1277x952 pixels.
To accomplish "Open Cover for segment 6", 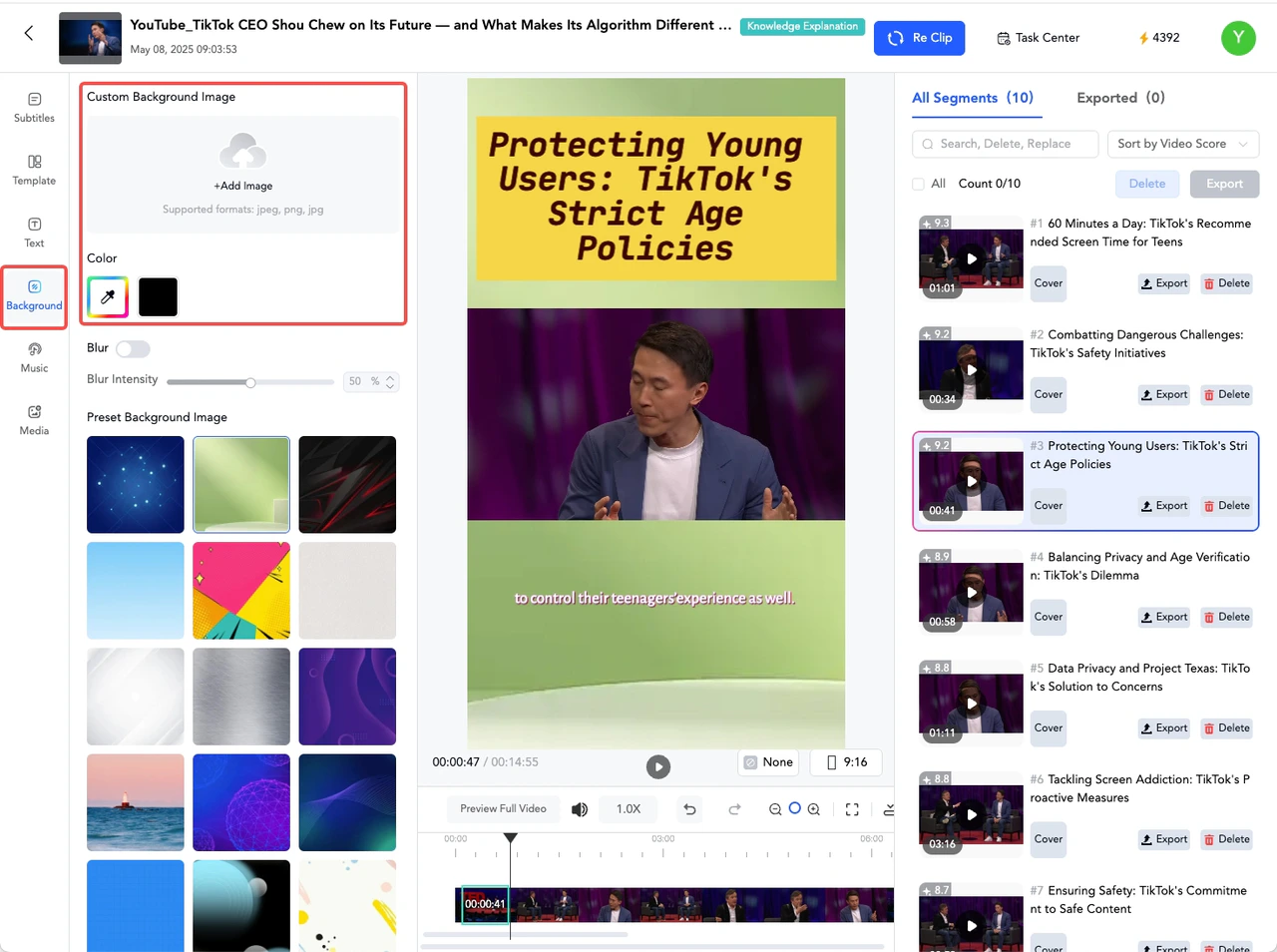I will point(1048,839).
